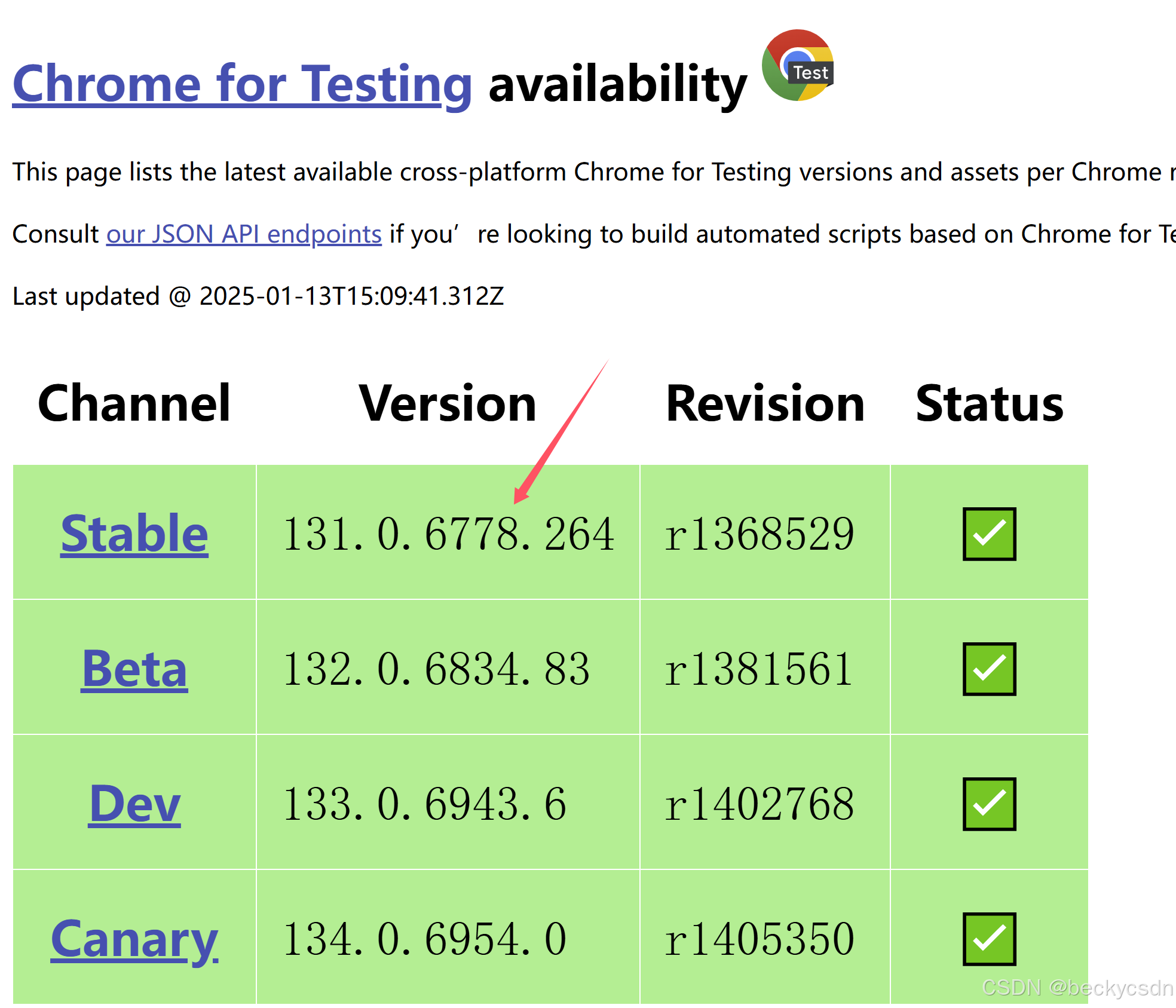Image resolution: width=1176 pixels, height=1008 pixels.
Task: Click the Version column header
Action: (448, 404)
